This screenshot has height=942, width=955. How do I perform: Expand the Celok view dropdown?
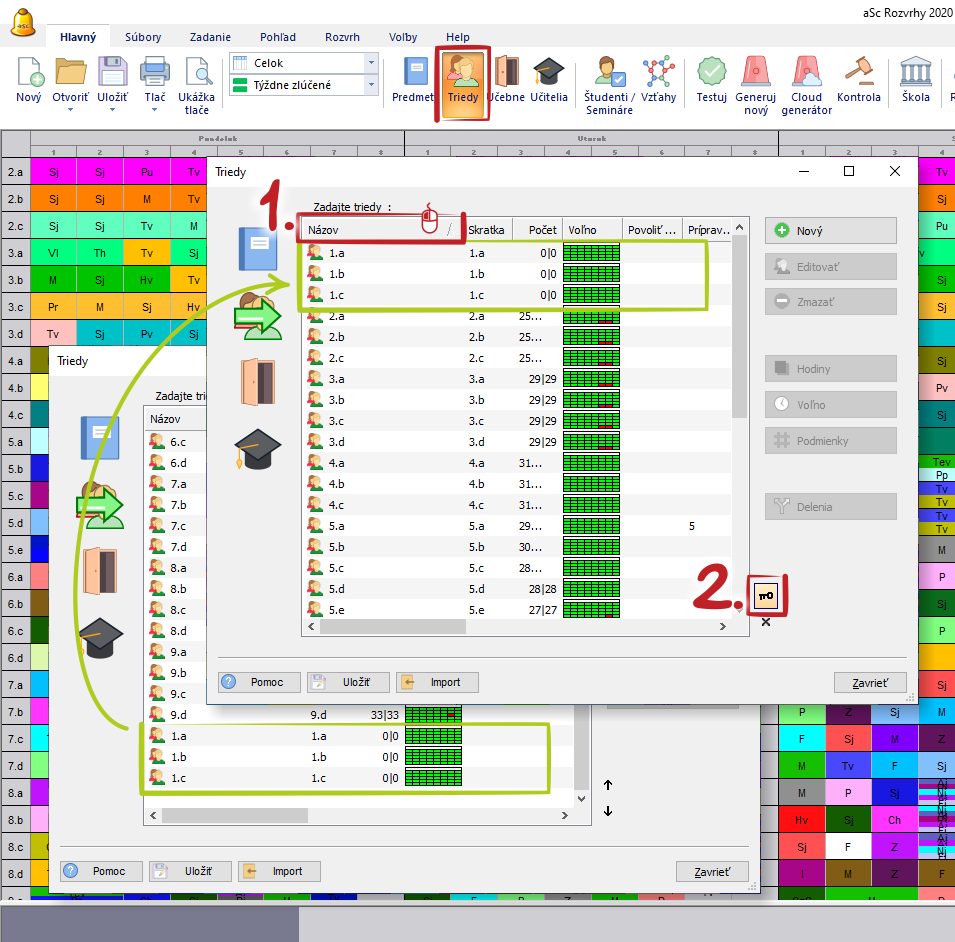(x=371, y=63)
